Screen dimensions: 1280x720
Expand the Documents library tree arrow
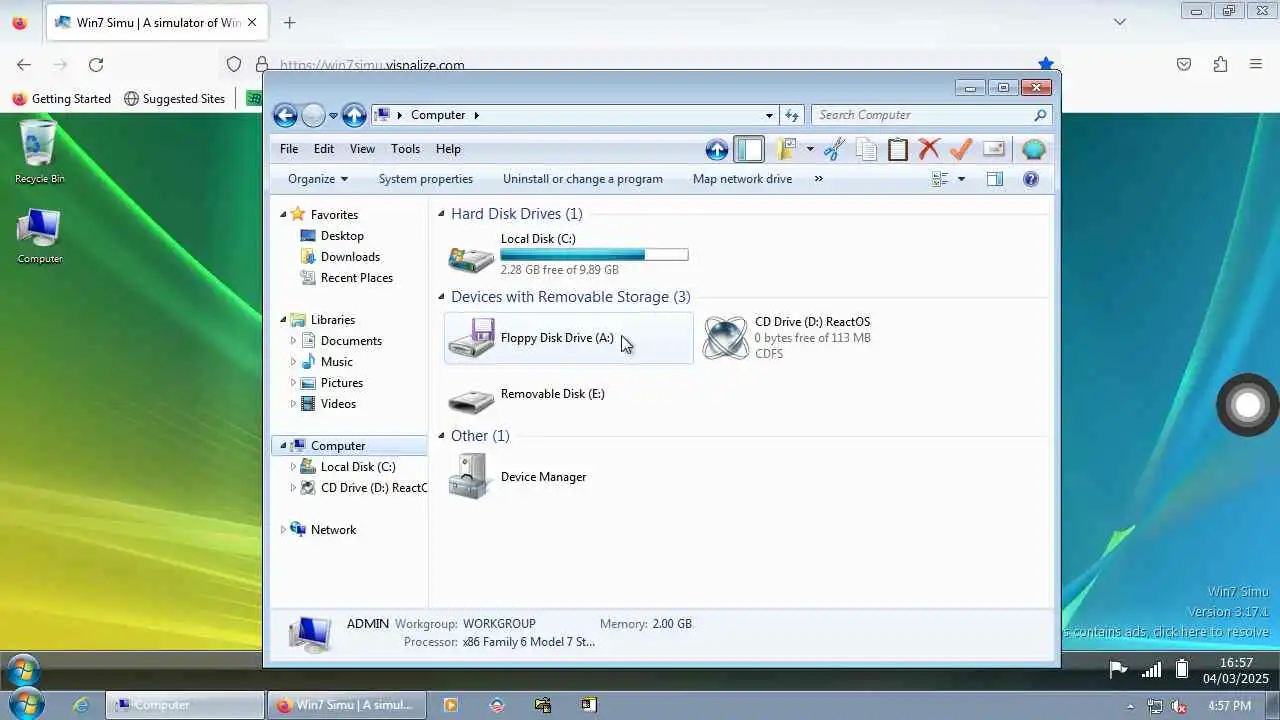coord(293,341)
